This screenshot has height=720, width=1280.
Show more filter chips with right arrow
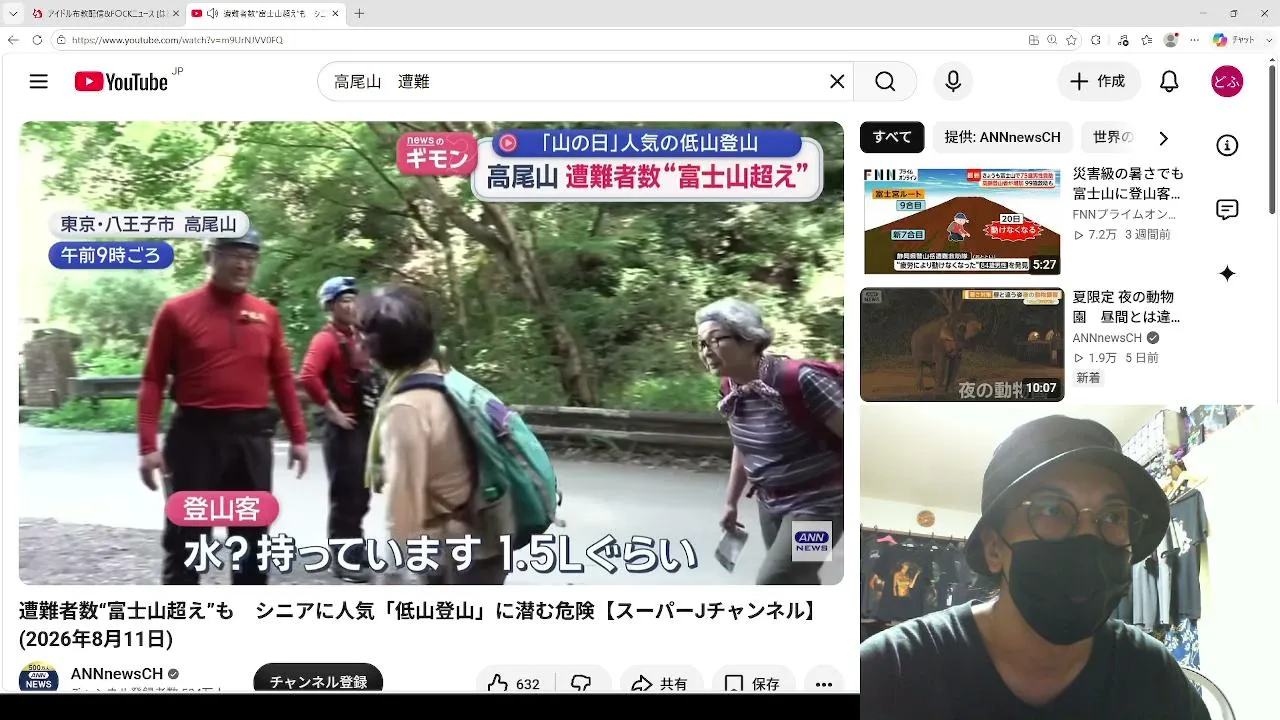(1163, 138)
